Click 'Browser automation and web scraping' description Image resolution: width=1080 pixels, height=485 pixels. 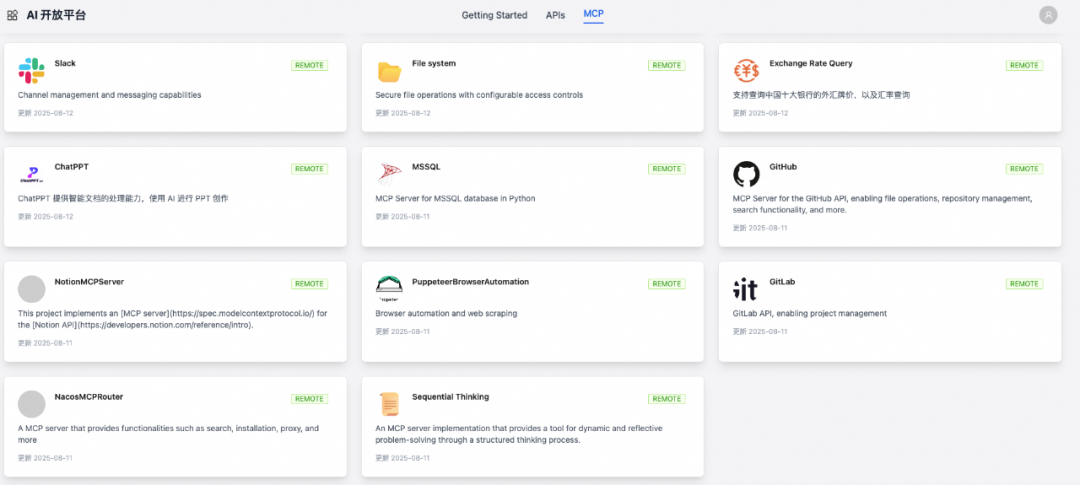point(446,313)
